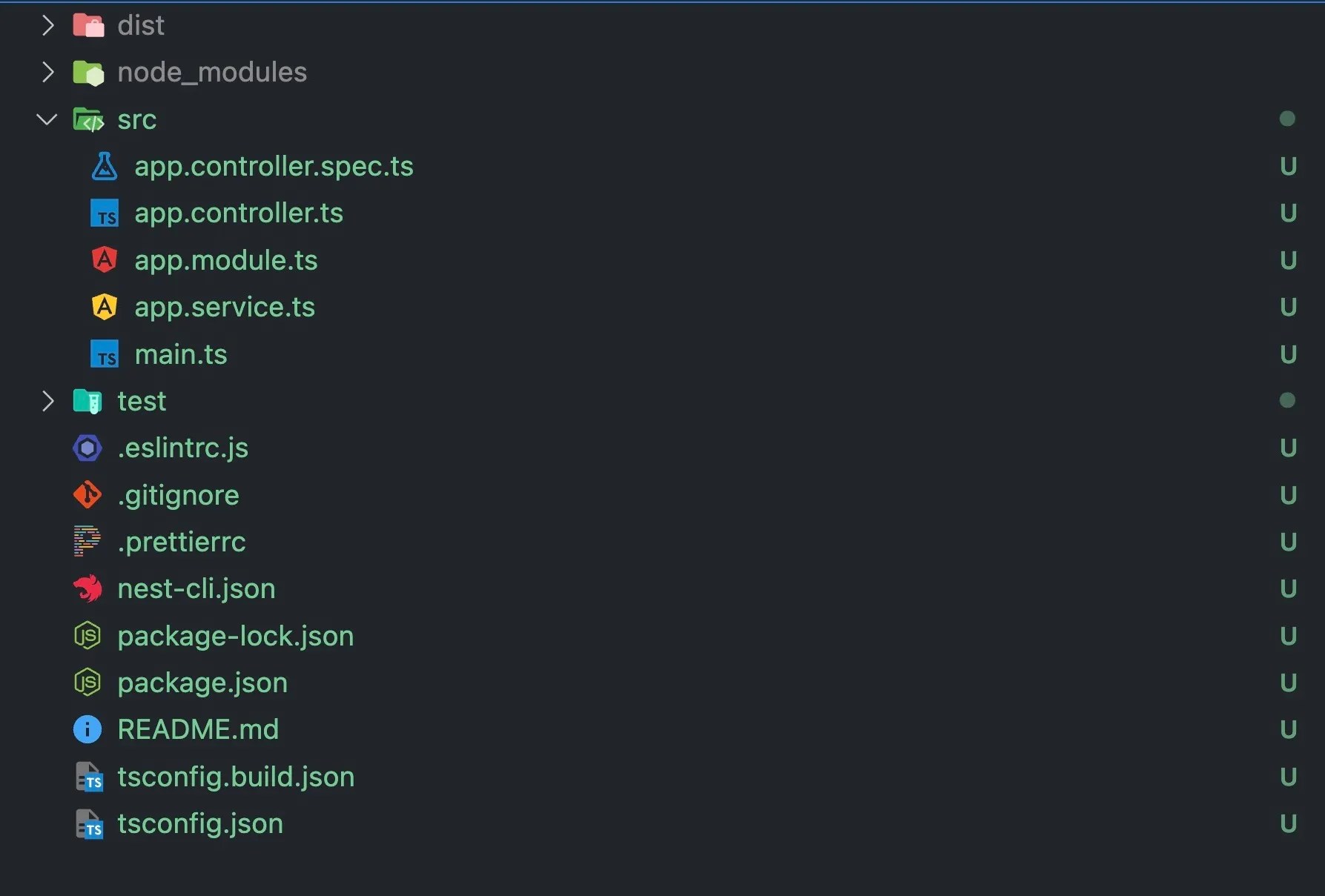Viewport: 1325px width, 896px height.
Task: Click the ESLint gear icon beside .eslintrc.js
Action: pyautogui.click(x=87, y=448)
